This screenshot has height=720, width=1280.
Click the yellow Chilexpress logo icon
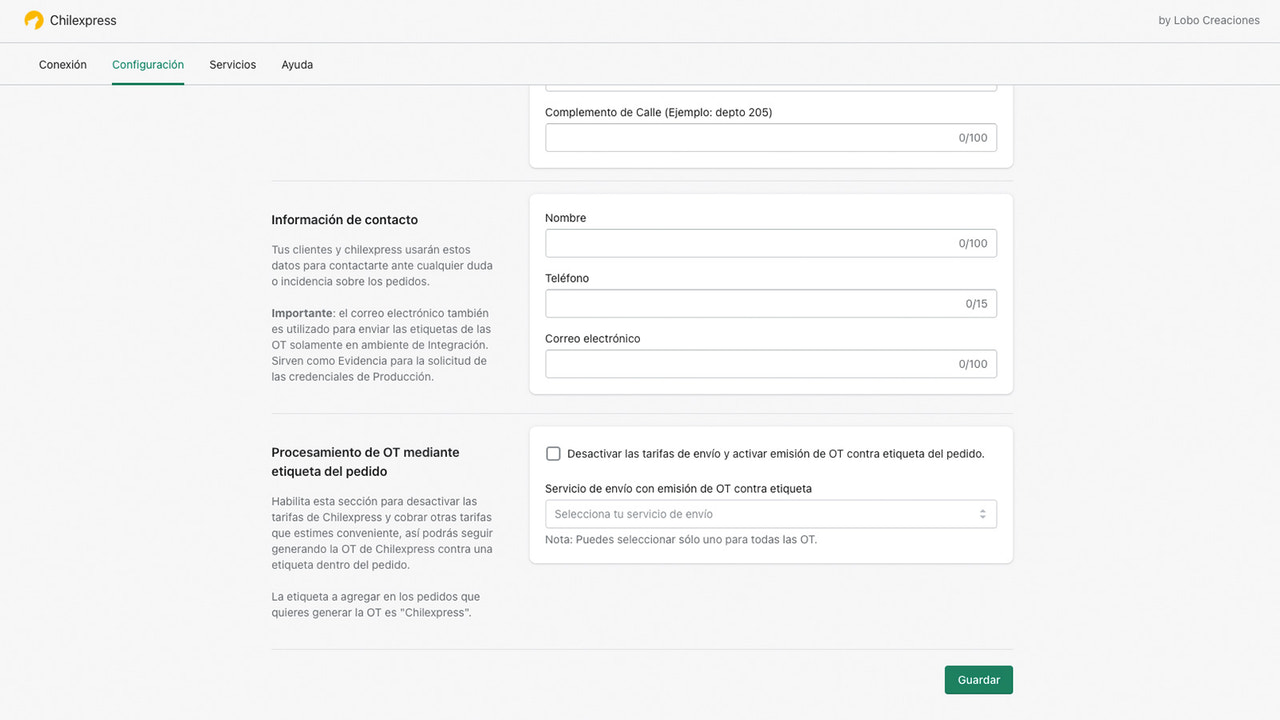[33, 19]
